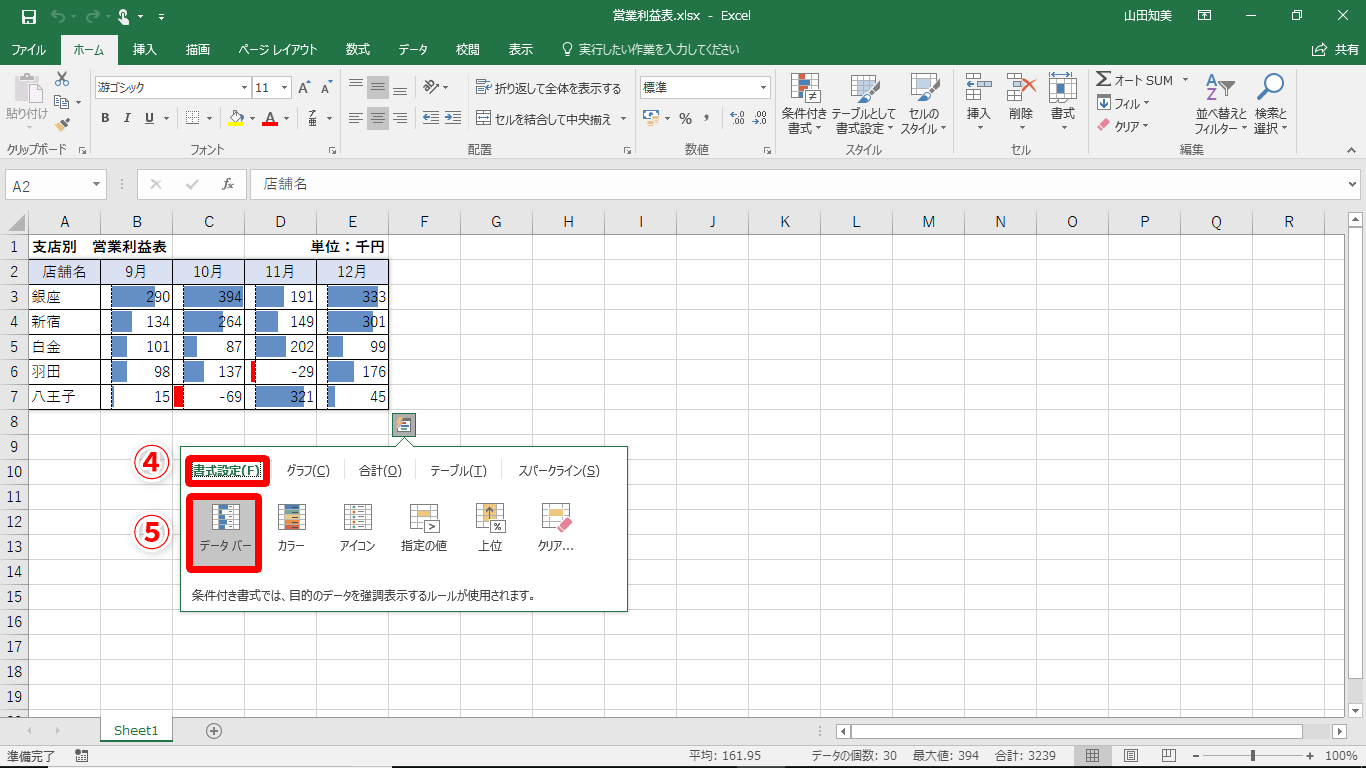Image resolution: width=1366 pixels, height=768 pixels.
Task: Choose the Top 10% formatting option
Action: (490, 528)
